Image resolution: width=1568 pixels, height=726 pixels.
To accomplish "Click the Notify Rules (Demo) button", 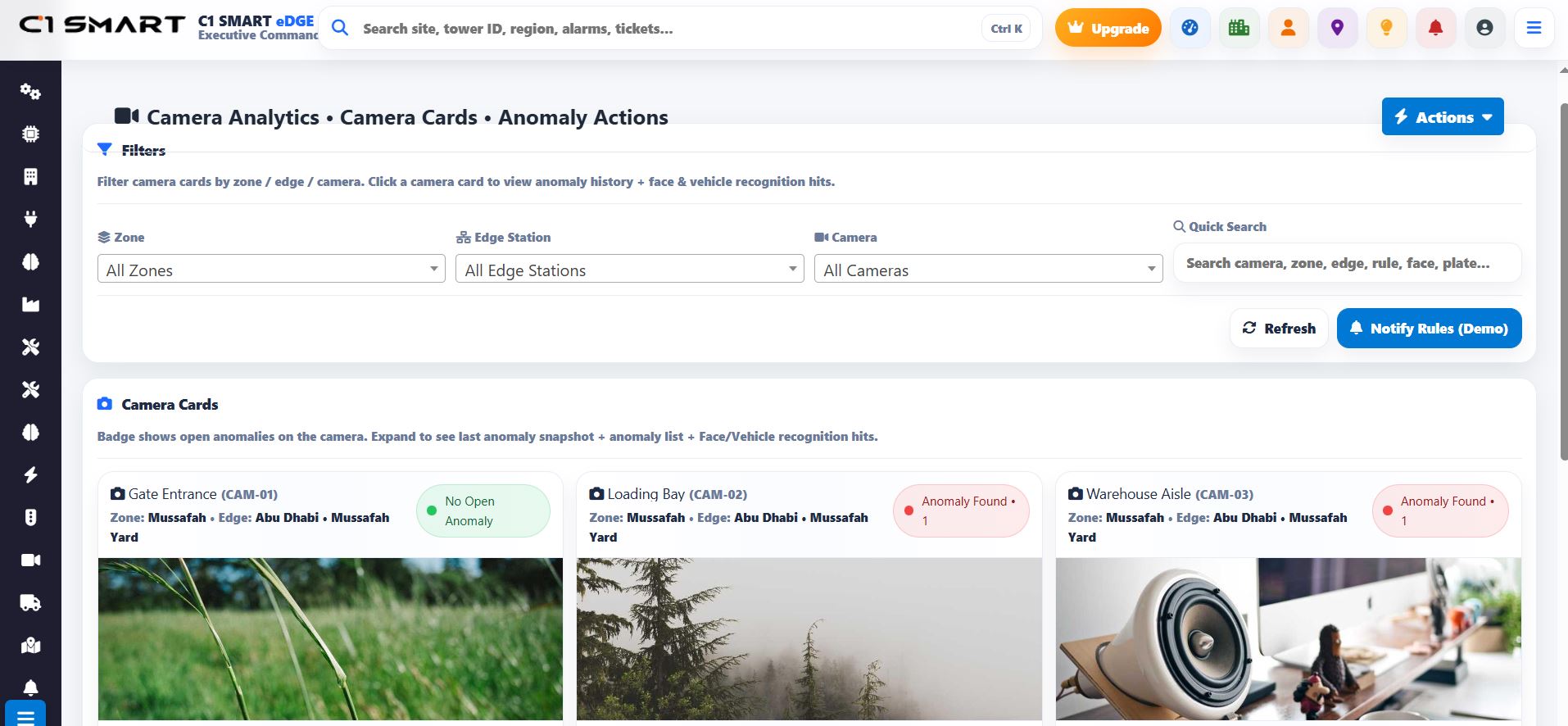I will click(x=1429, y=329).
